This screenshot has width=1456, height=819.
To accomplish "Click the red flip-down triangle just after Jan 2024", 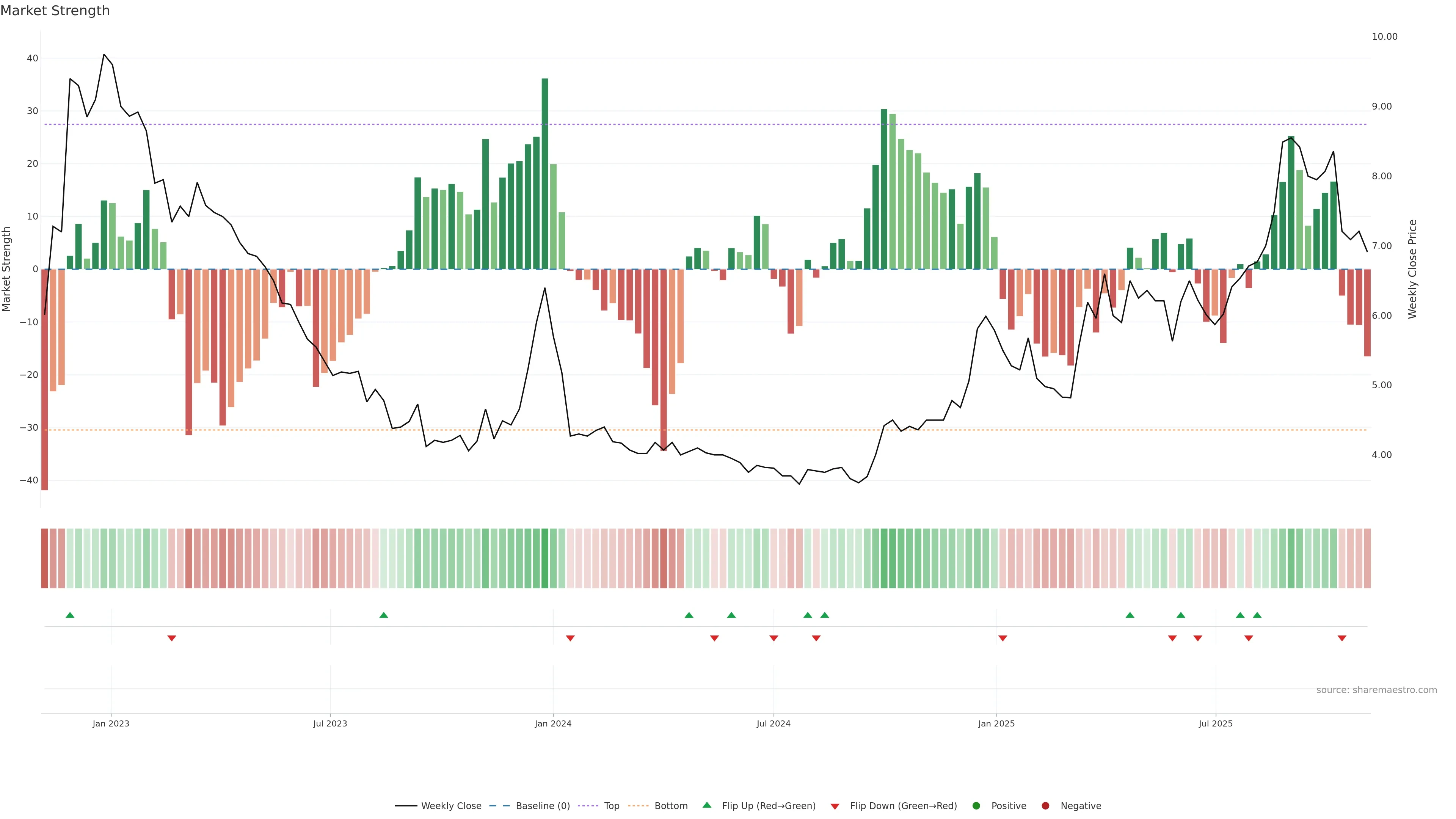I will pyautogui.click(x=570, y=638).
